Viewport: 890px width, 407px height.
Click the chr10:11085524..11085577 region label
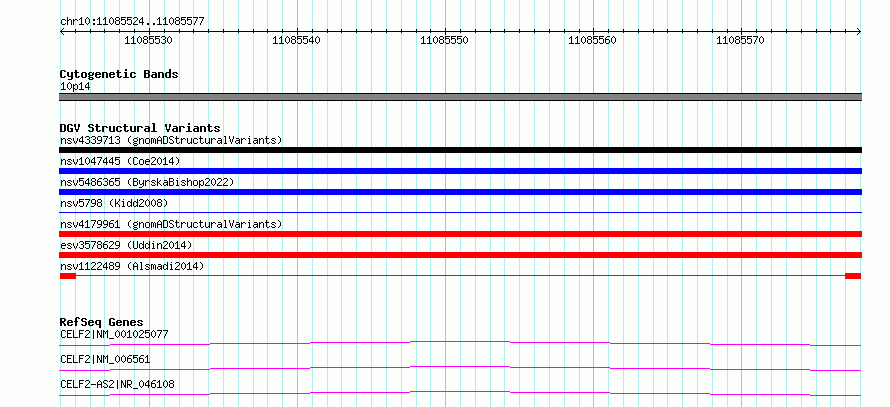132,22
